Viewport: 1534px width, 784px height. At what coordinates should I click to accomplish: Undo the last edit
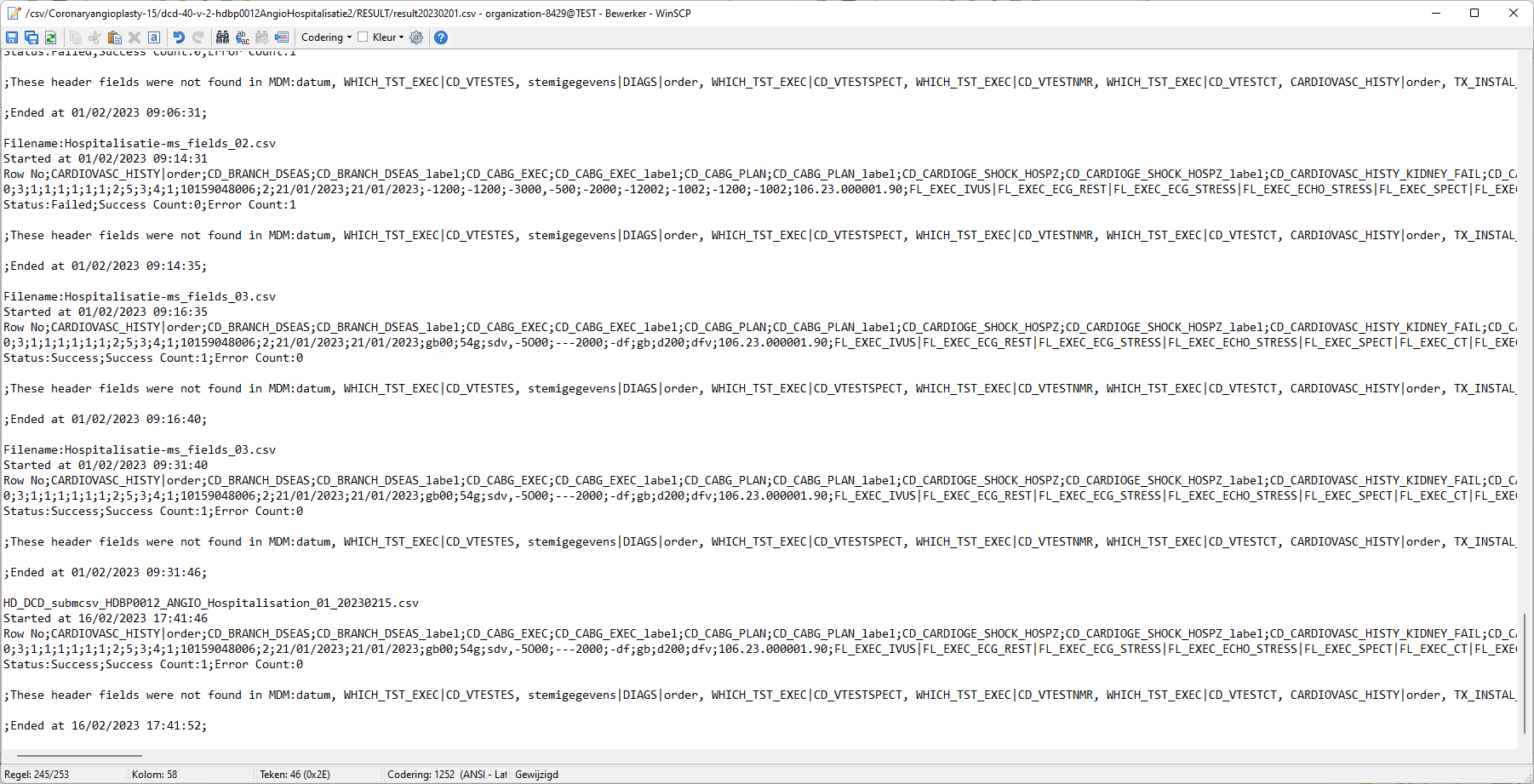click(x=179, y=37)
